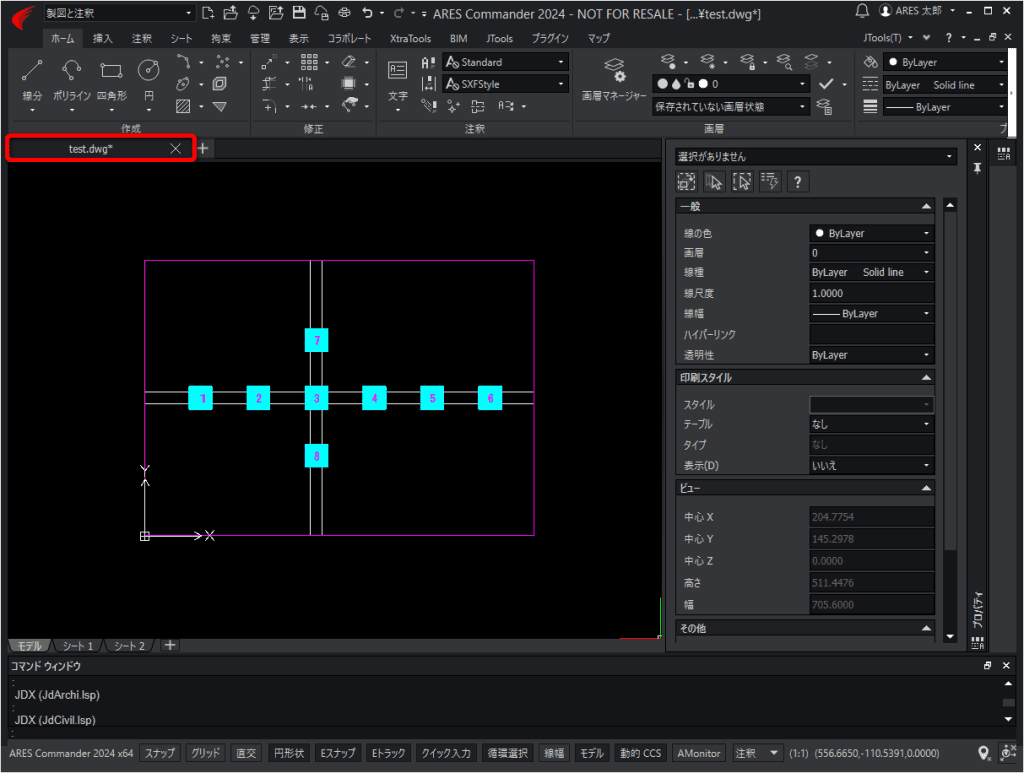Select the Line (線分) tool

coord(32,78)
